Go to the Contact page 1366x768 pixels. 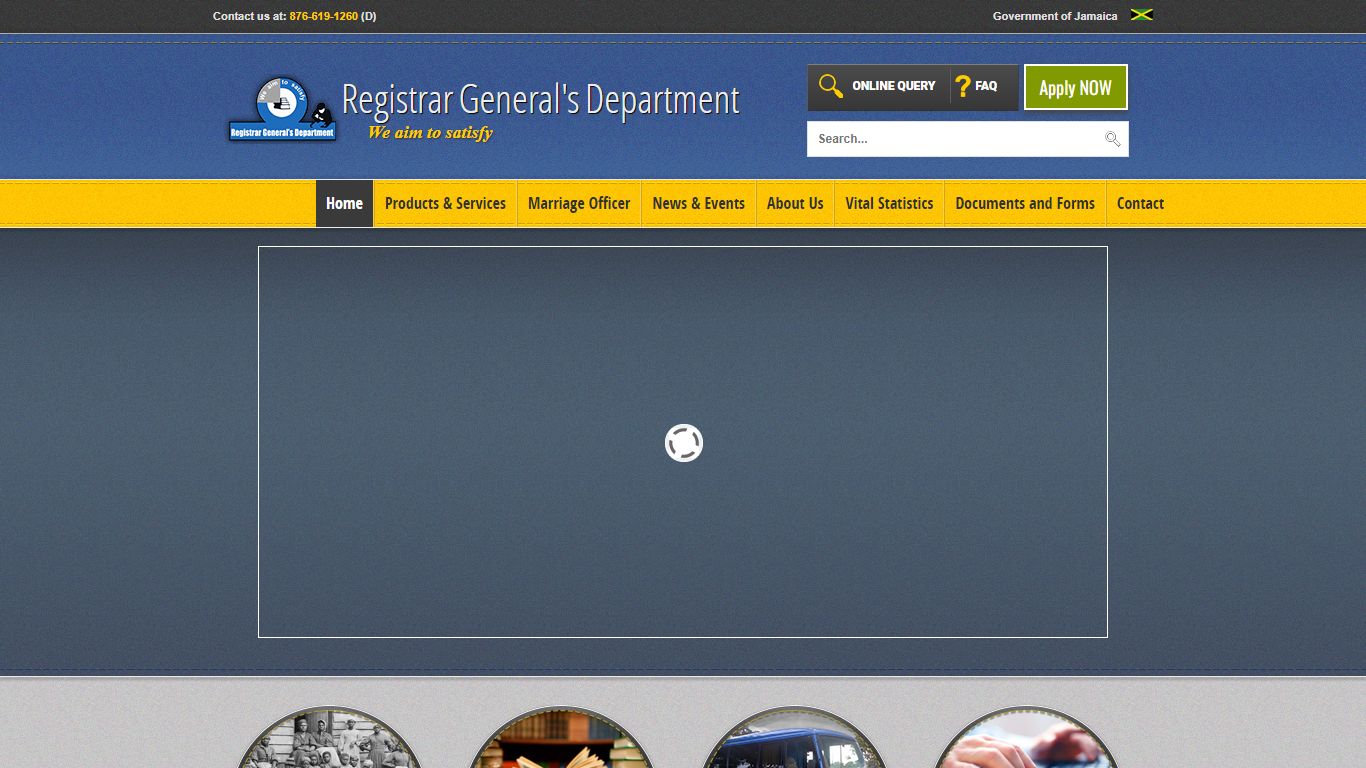point(1140,203)
